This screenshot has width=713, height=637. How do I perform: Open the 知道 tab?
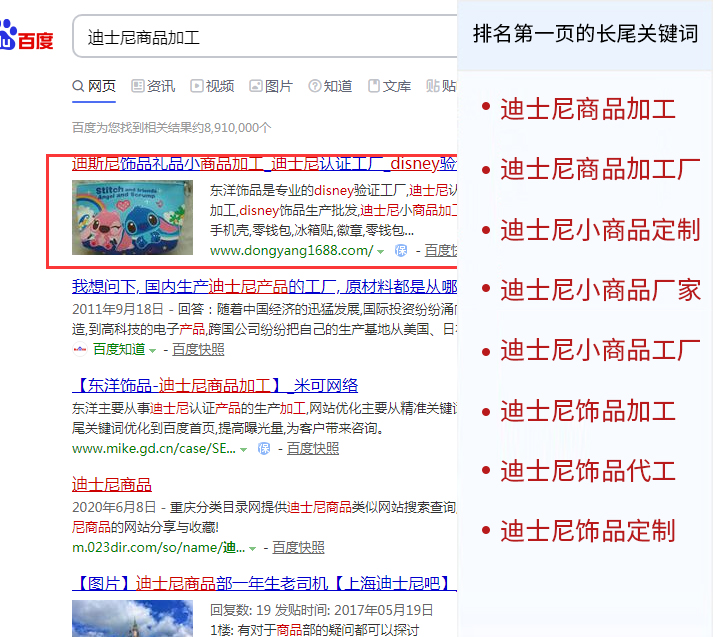331,86
